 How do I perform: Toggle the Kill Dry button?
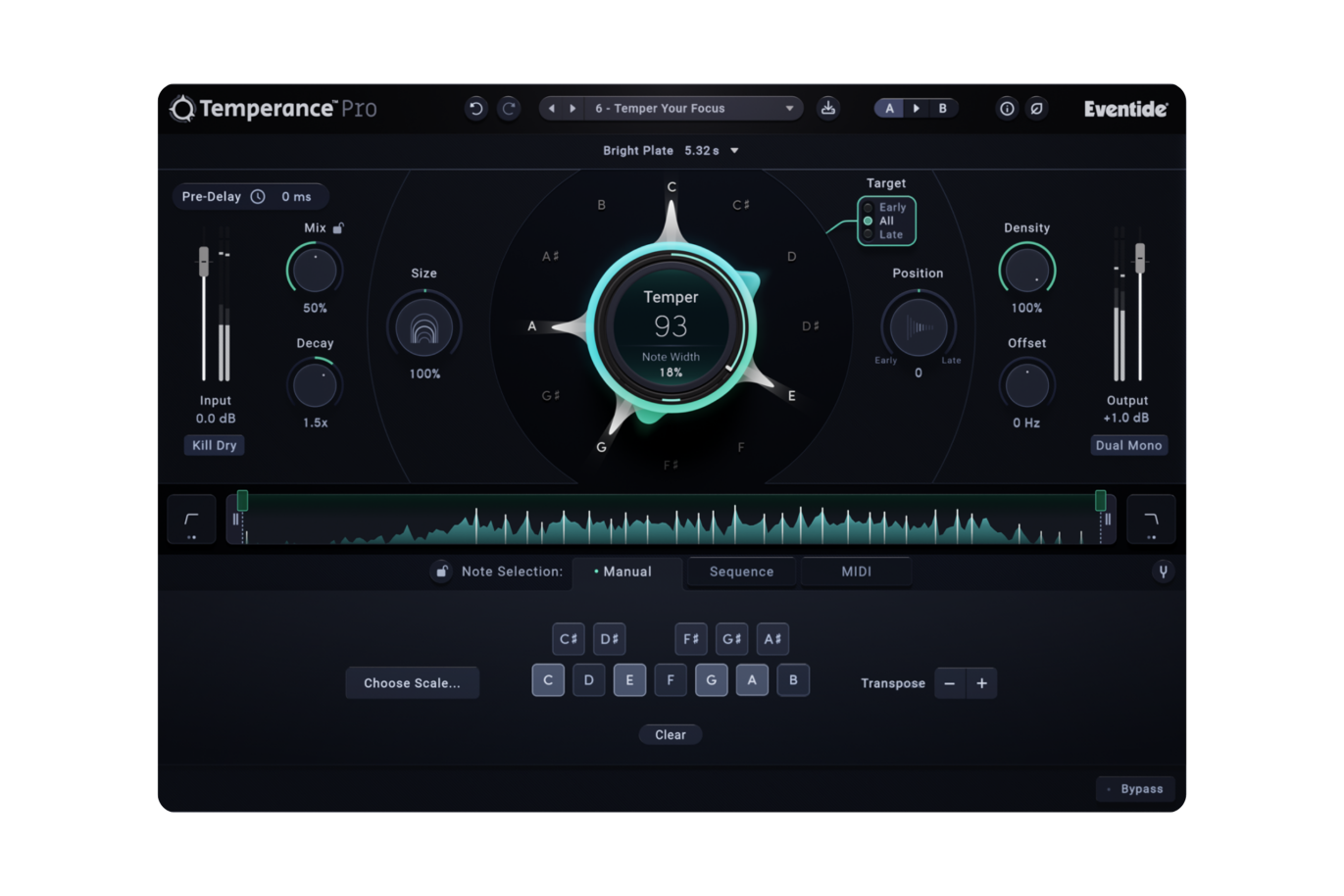[215, 445]
